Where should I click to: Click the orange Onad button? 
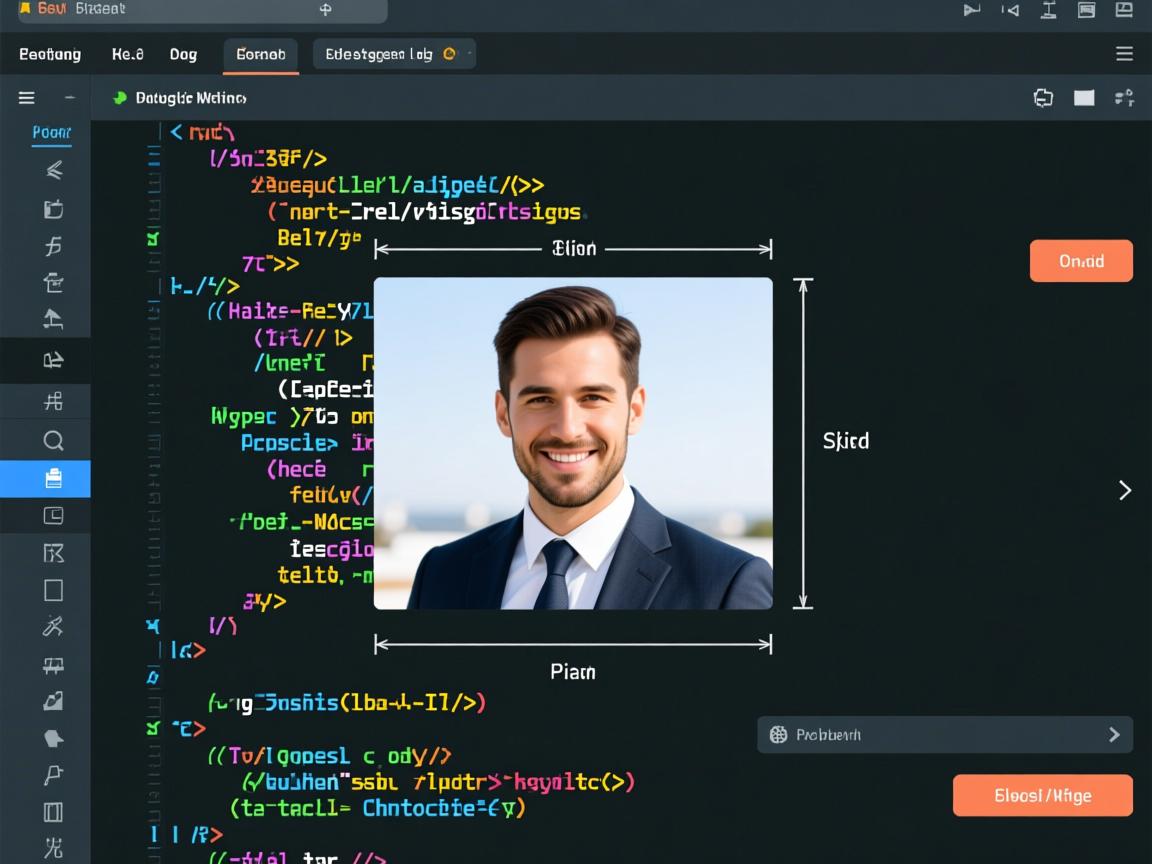(1081, 261)
